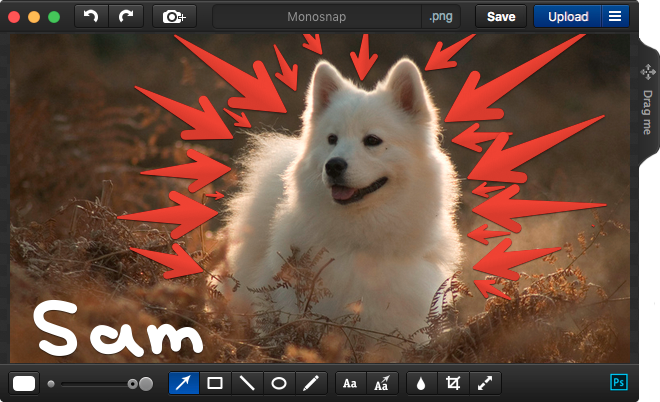Open the white color swatch picker
Screen dimensions: 660x402
coord(24,383)
